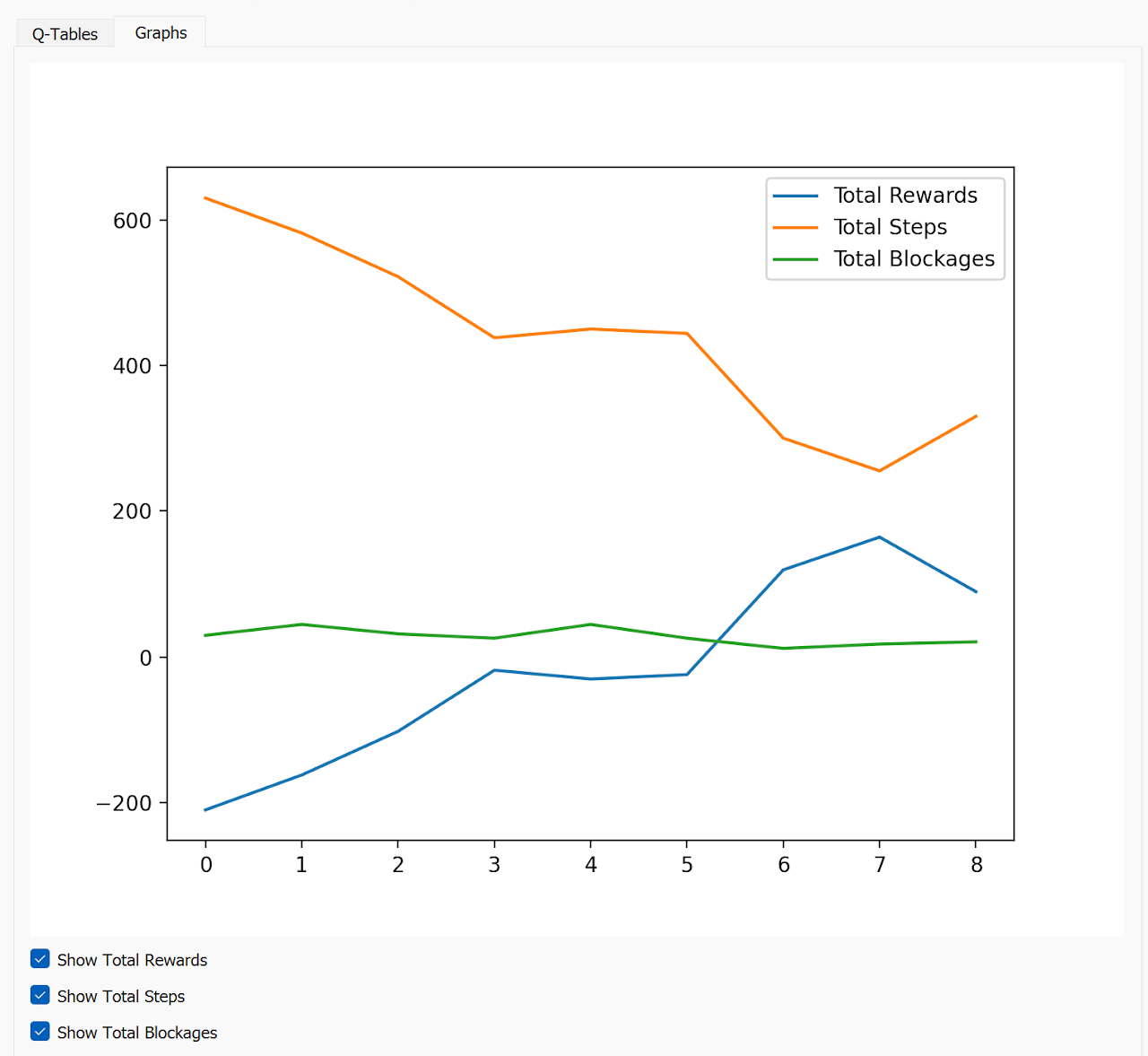The width and height of the screenshot is (1148, 1056).
Task: Toggle Show Total Steps checkbox
Action: coord(40,995)
